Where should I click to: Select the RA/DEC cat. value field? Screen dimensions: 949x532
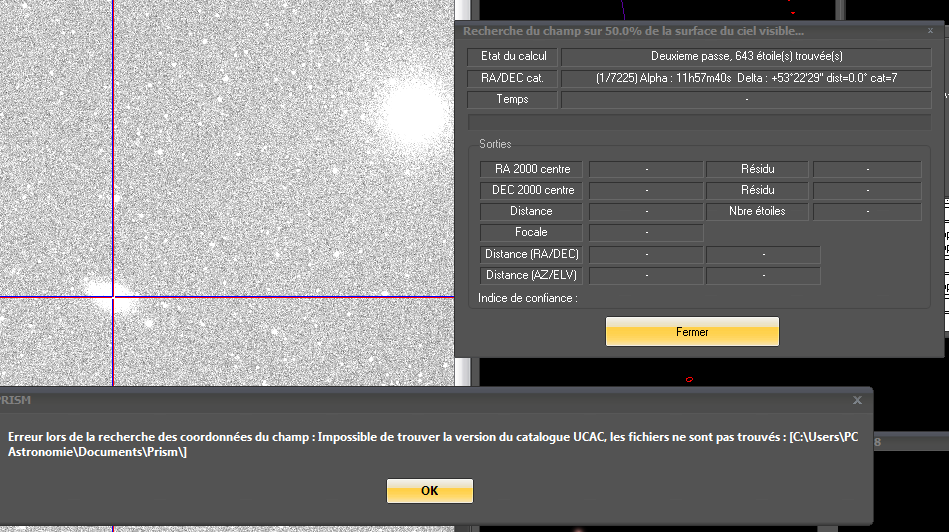click(x=748, y=78)
